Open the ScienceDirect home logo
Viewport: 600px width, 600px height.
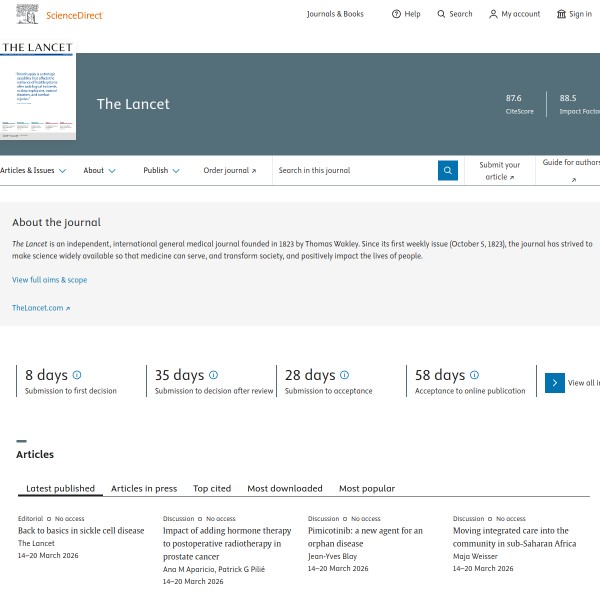tap(74, 15)
